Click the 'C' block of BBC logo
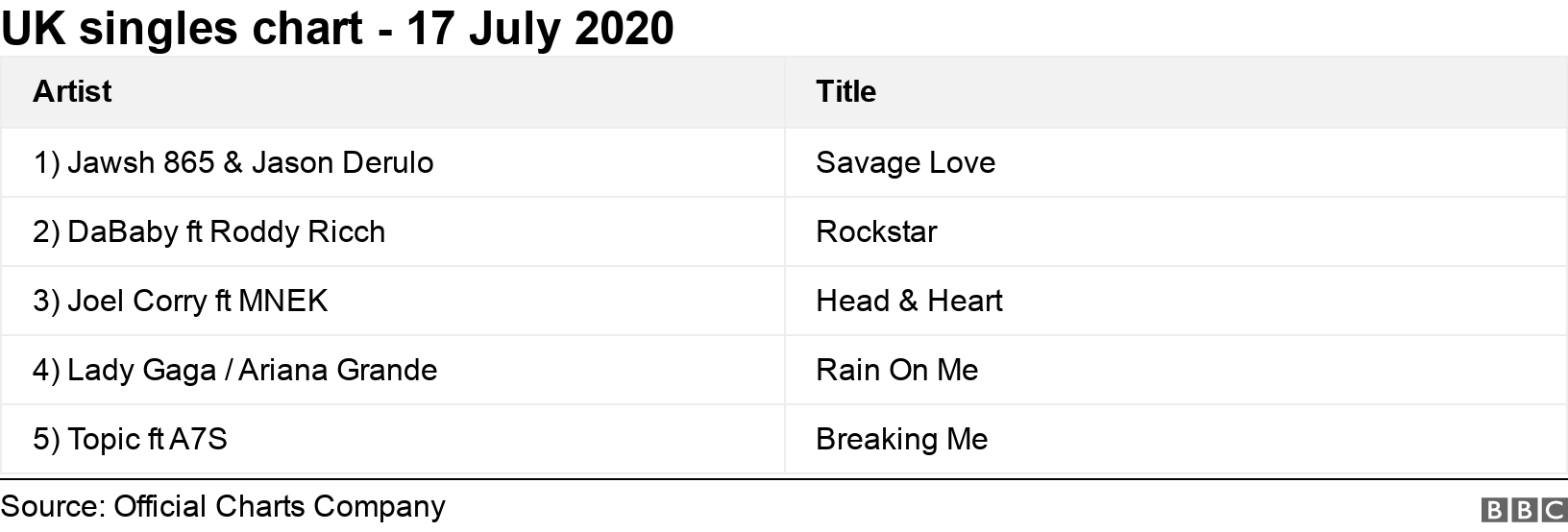 pos(1553,510)
